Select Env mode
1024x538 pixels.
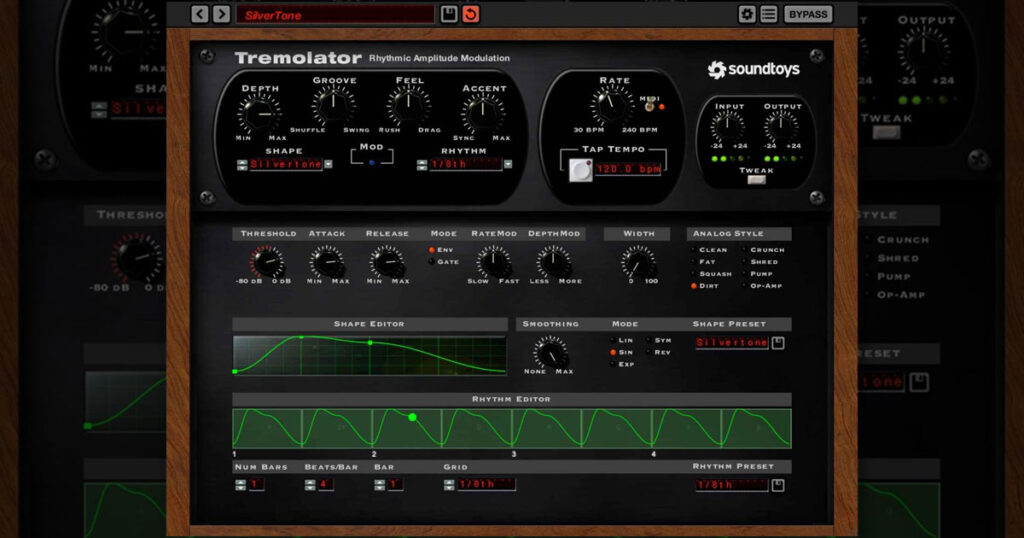click(x=432, y=250)
